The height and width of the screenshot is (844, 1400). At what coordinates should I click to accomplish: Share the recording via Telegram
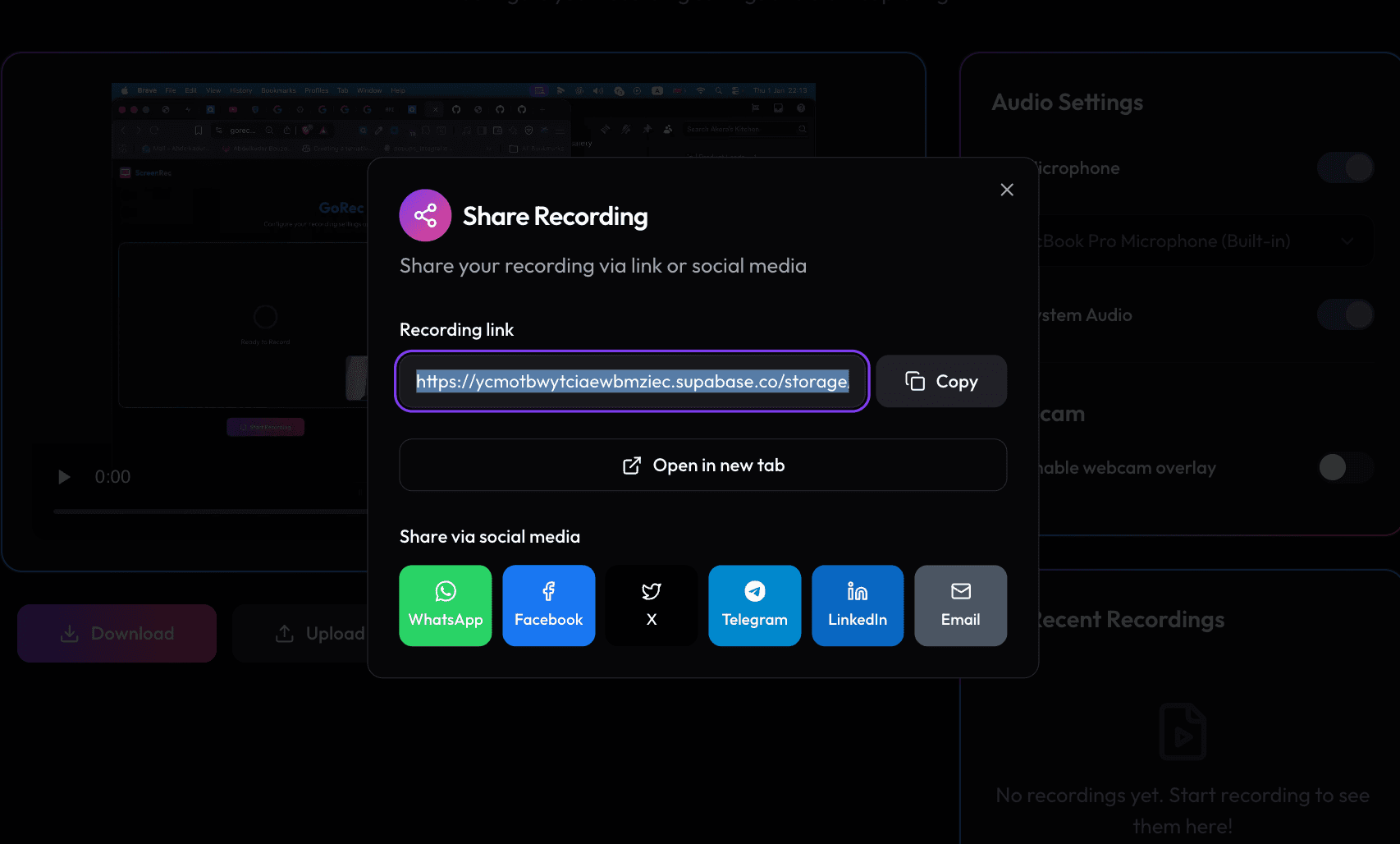(755, 605)
